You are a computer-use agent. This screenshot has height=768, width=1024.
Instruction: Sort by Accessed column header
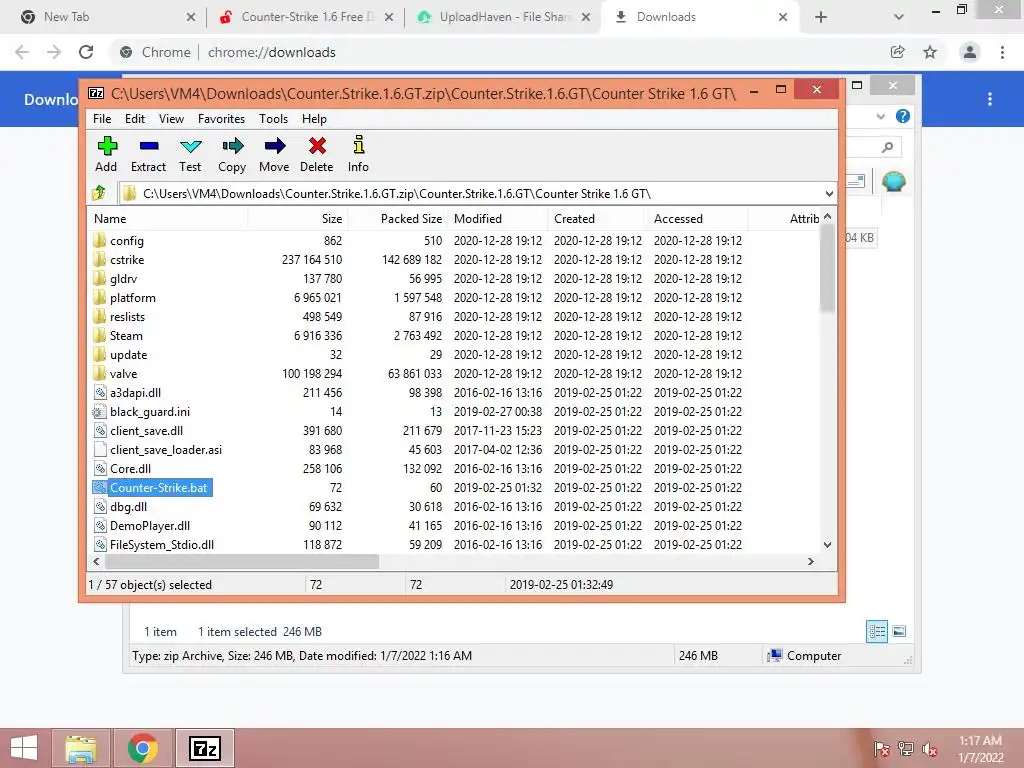click(x=697, y=219)
